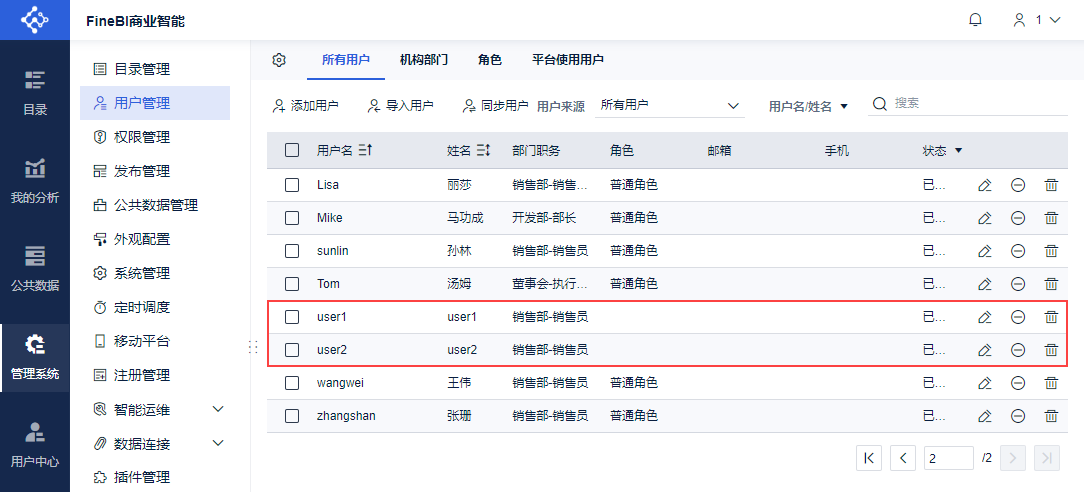Toggle the select-all header checkbox

click(x=292, y=151)
